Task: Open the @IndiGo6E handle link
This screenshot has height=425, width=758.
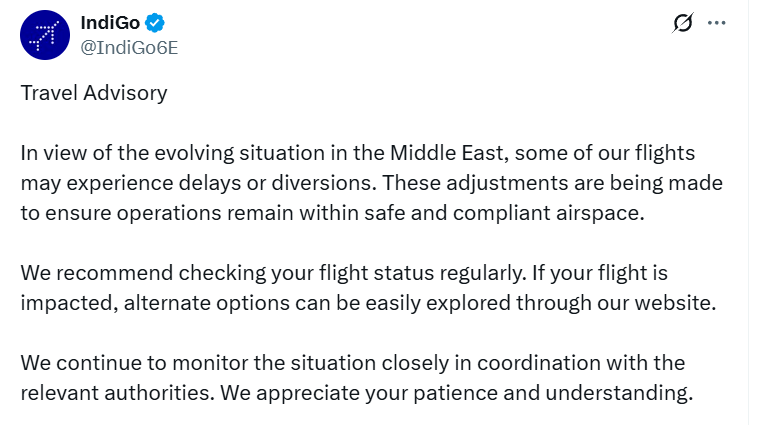Action: tap(129, 47)
